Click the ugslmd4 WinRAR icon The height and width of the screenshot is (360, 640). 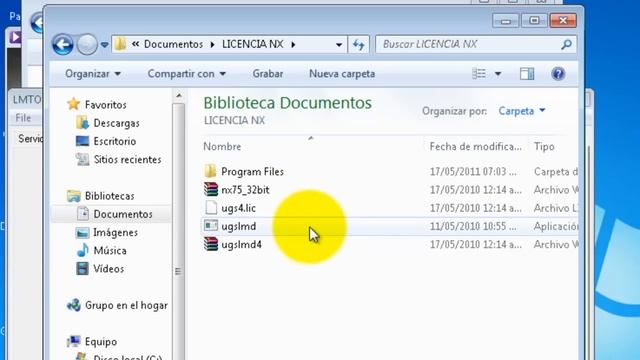[x=211, y=244]
